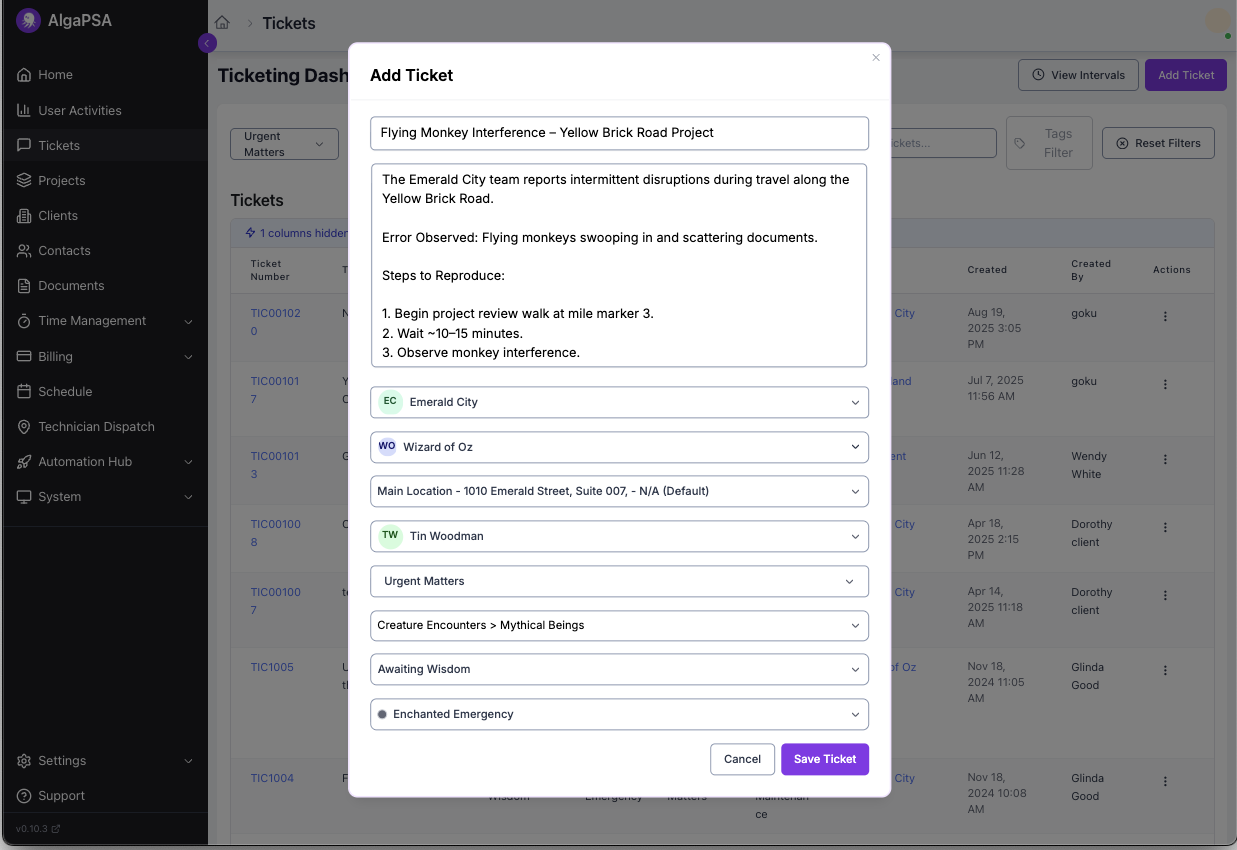Open ticket link TIC1005
The width and height of the screenshot is (1237, 850).
[x=272, y=667]
